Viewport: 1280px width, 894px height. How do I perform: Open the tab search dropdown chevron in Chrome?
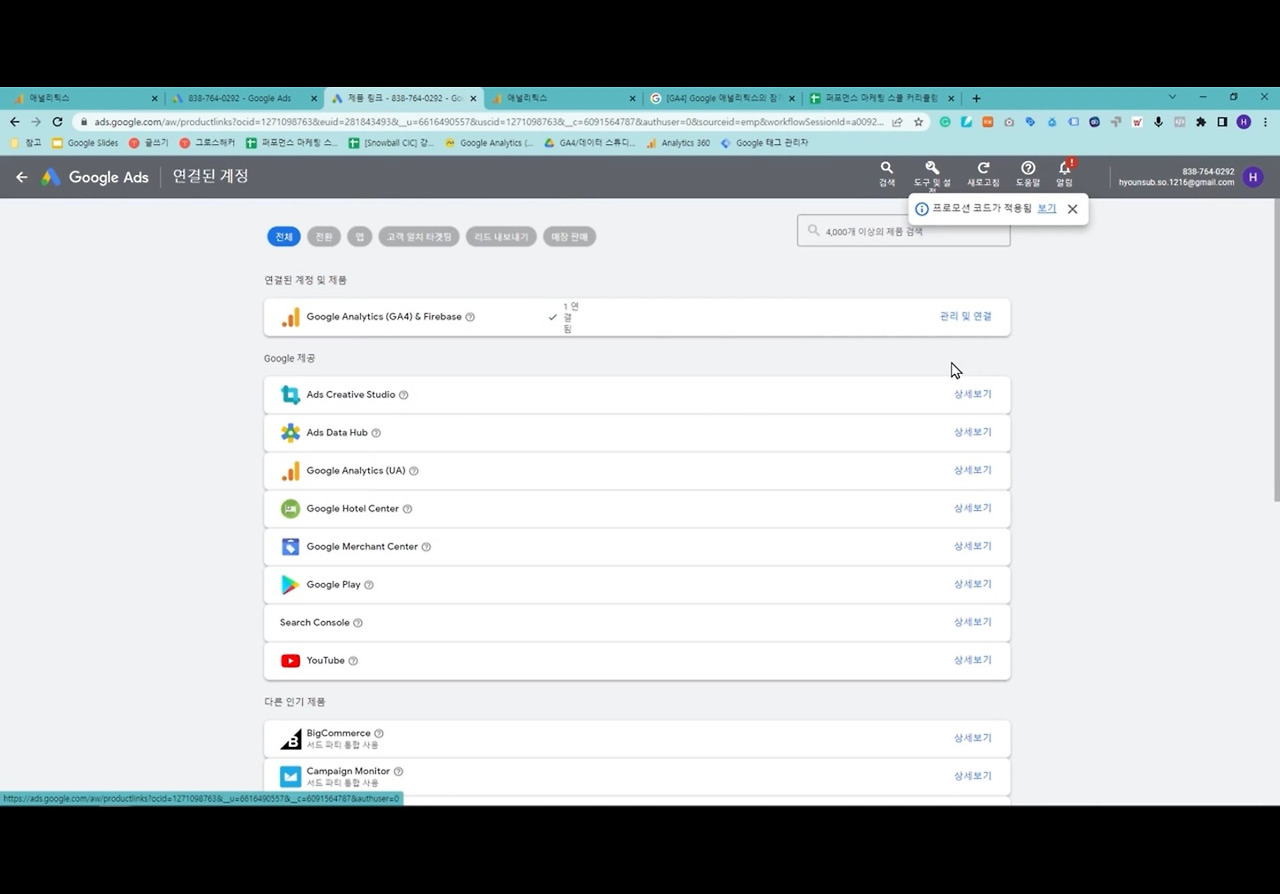pos(1172,97)
